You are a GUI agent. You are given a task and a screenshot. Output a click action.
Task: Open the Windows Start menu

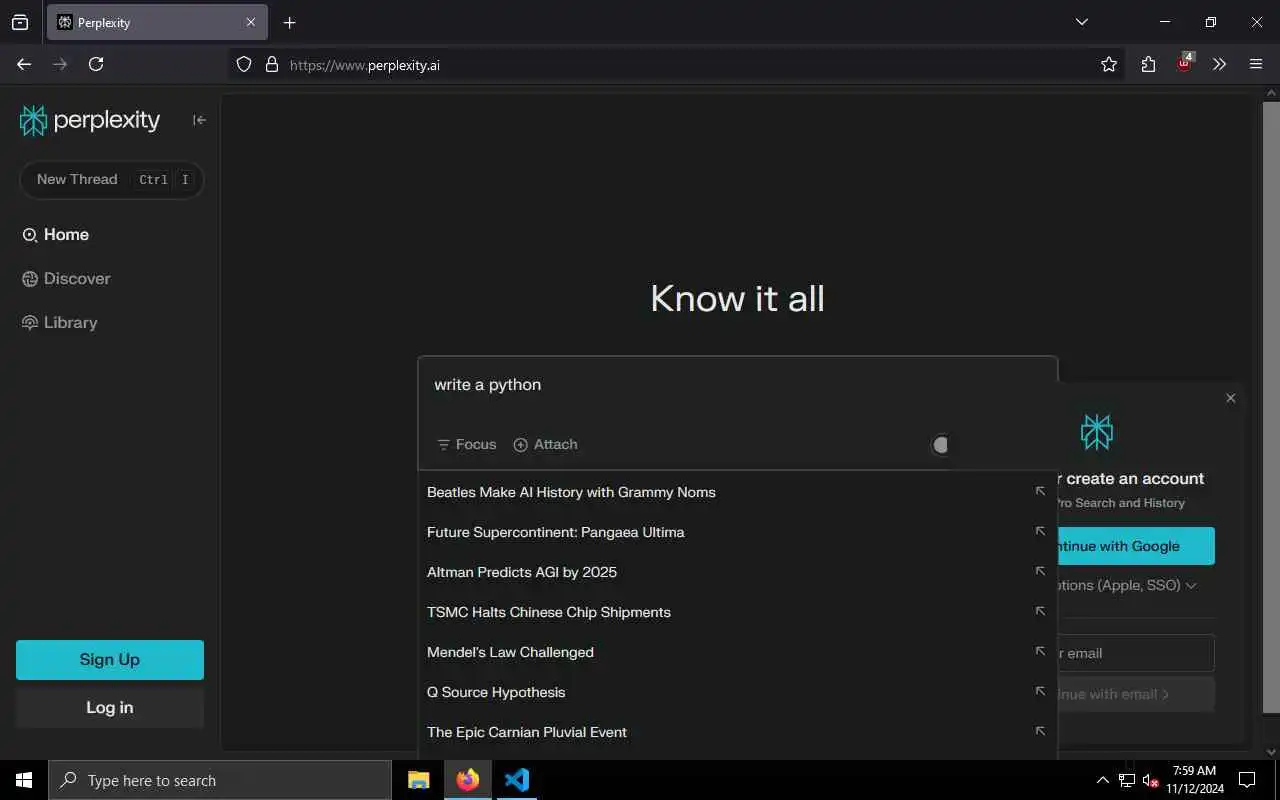point(24,780)
